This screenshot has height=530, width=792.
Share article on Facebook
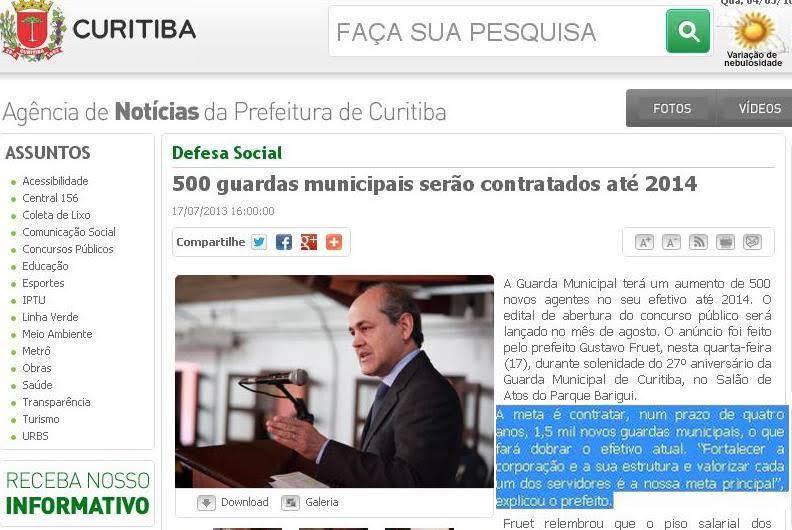(x=284, y=242)
